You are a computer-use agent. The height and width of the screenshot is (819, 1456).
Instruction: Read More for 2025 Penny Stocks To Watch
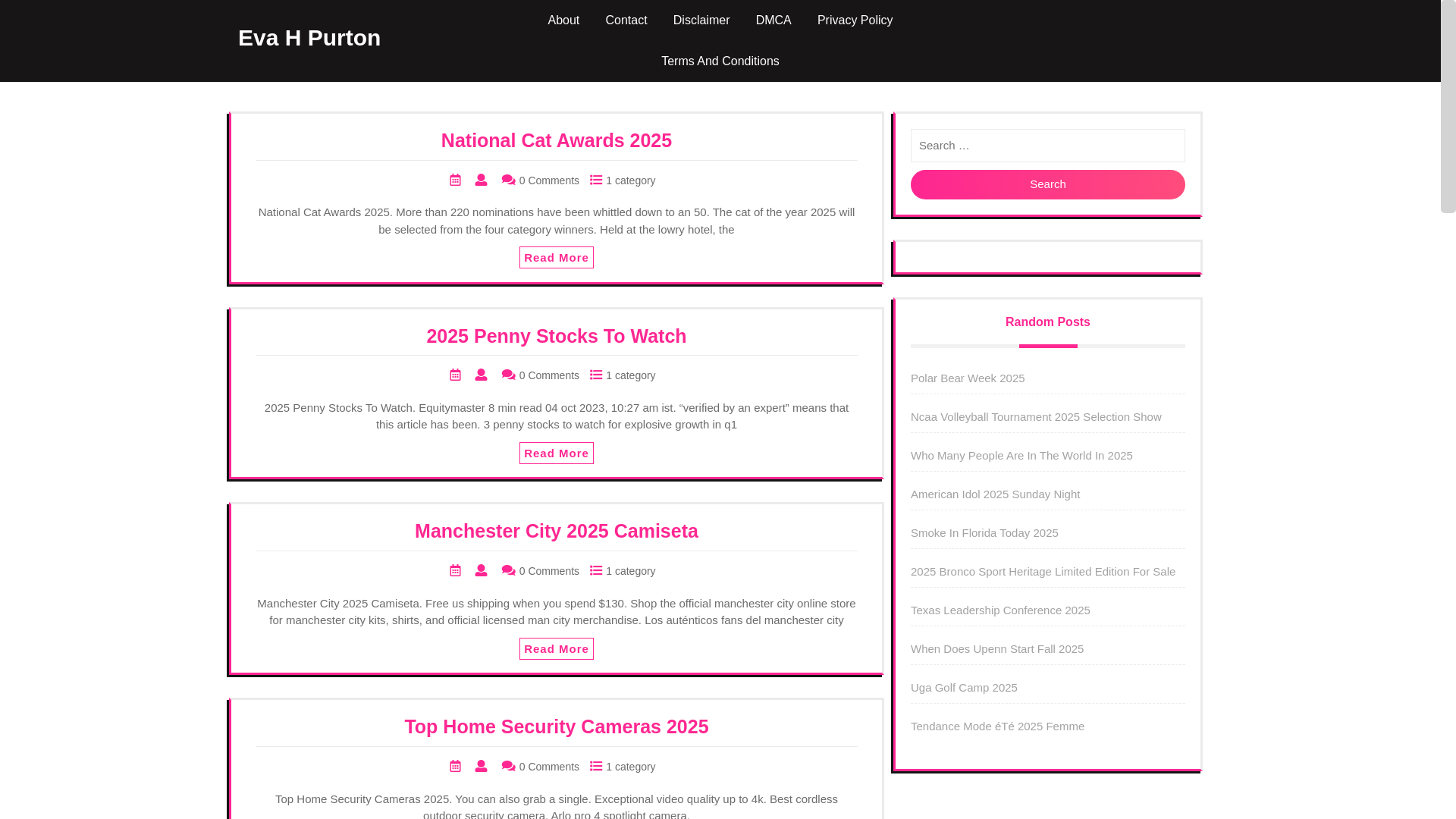click(557, 453)
